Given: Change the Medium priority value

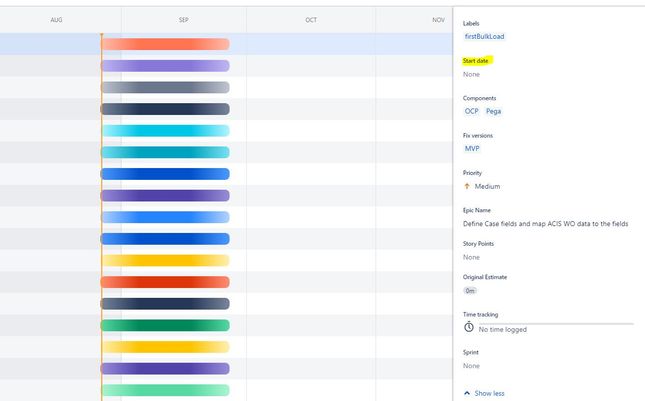Looking at the screenshot, I should point(487,186).
